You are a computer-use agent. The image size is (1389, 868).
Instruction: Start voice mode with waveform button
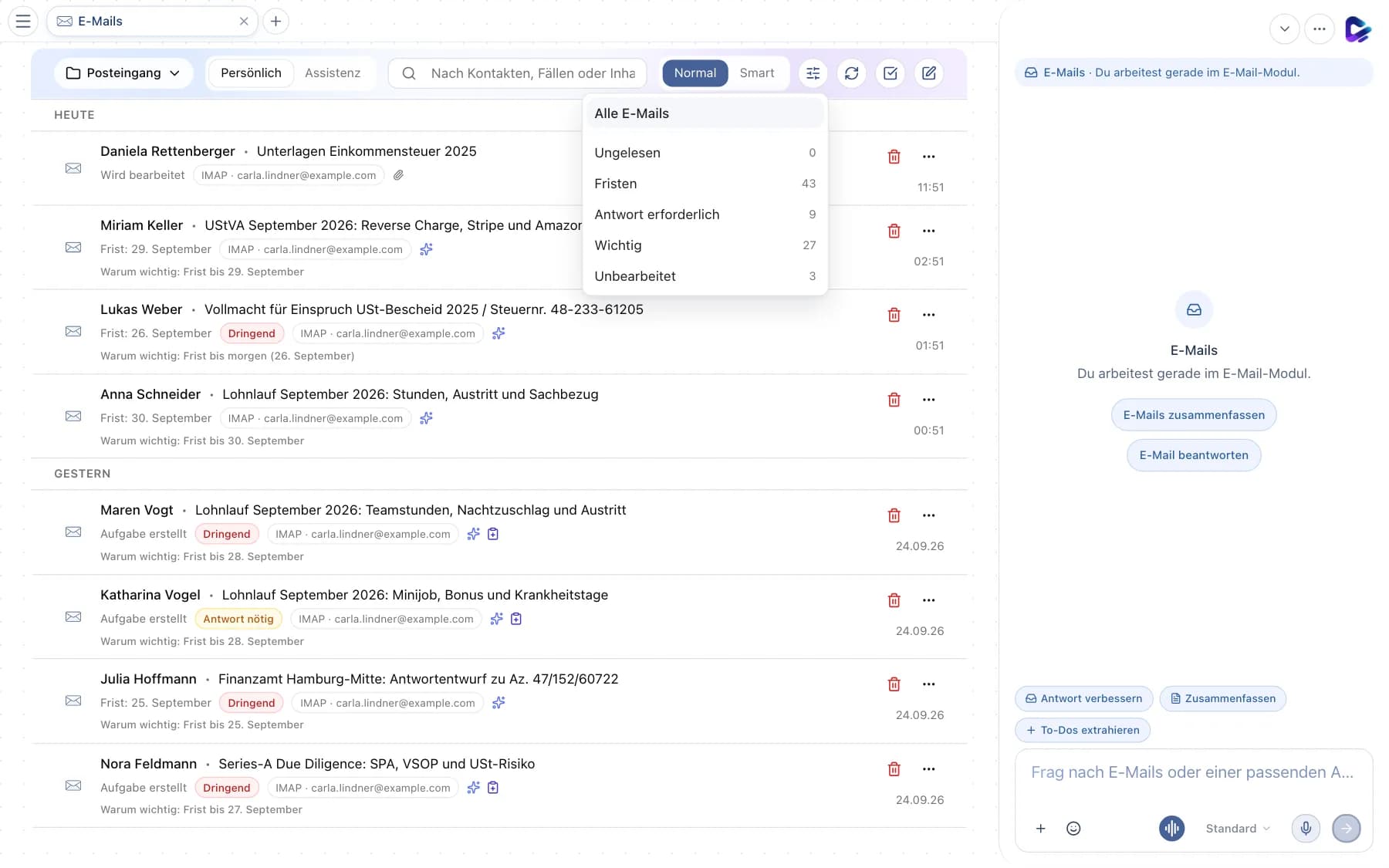pos(1171,829)
